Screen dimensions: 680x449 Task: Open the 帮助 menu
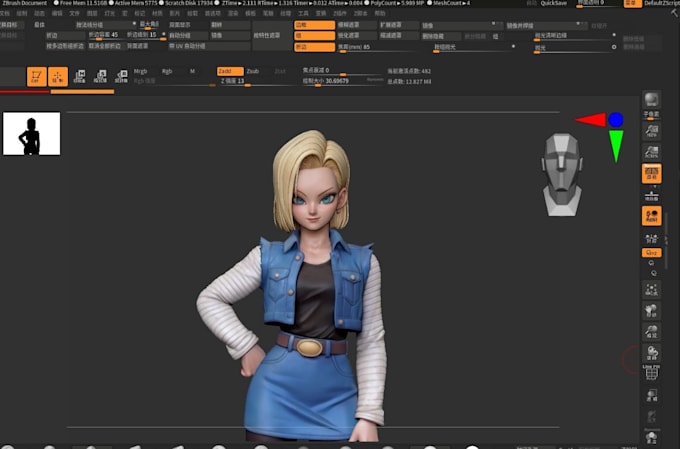pos(380,13)
